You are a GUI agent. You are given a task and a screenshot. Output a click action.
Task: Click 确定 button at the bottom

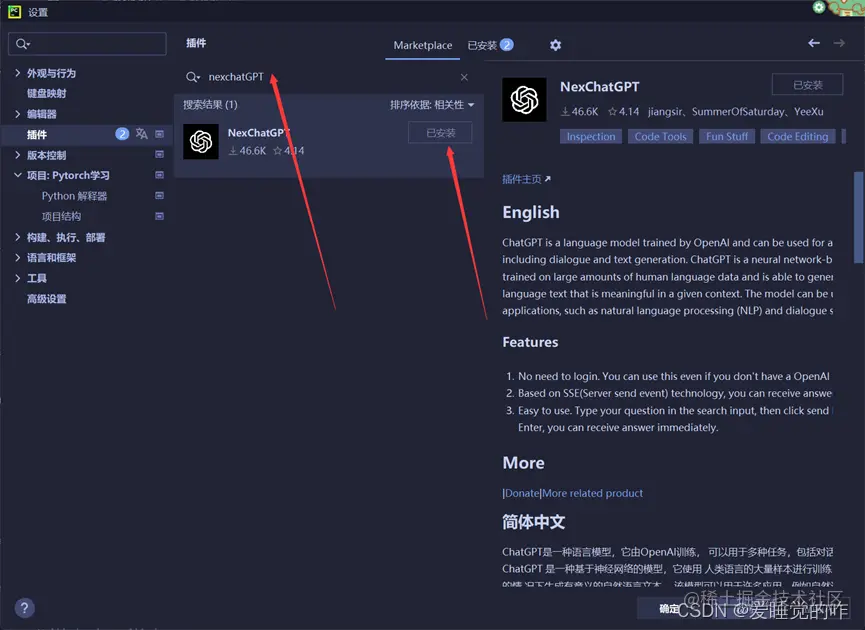coord(668,608)
